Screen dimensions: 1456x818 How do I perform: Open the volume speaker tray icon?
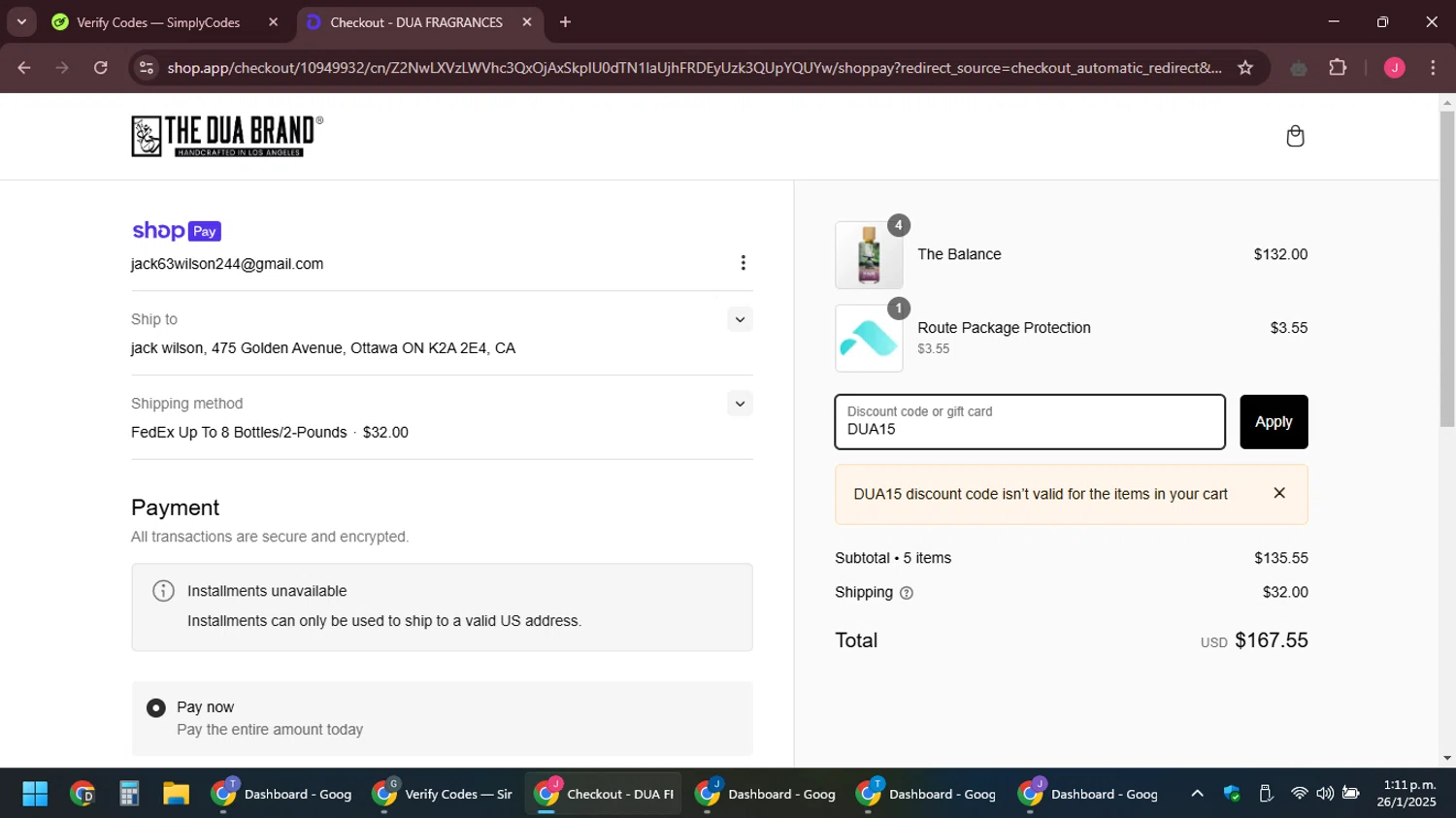coord(1325,794)
